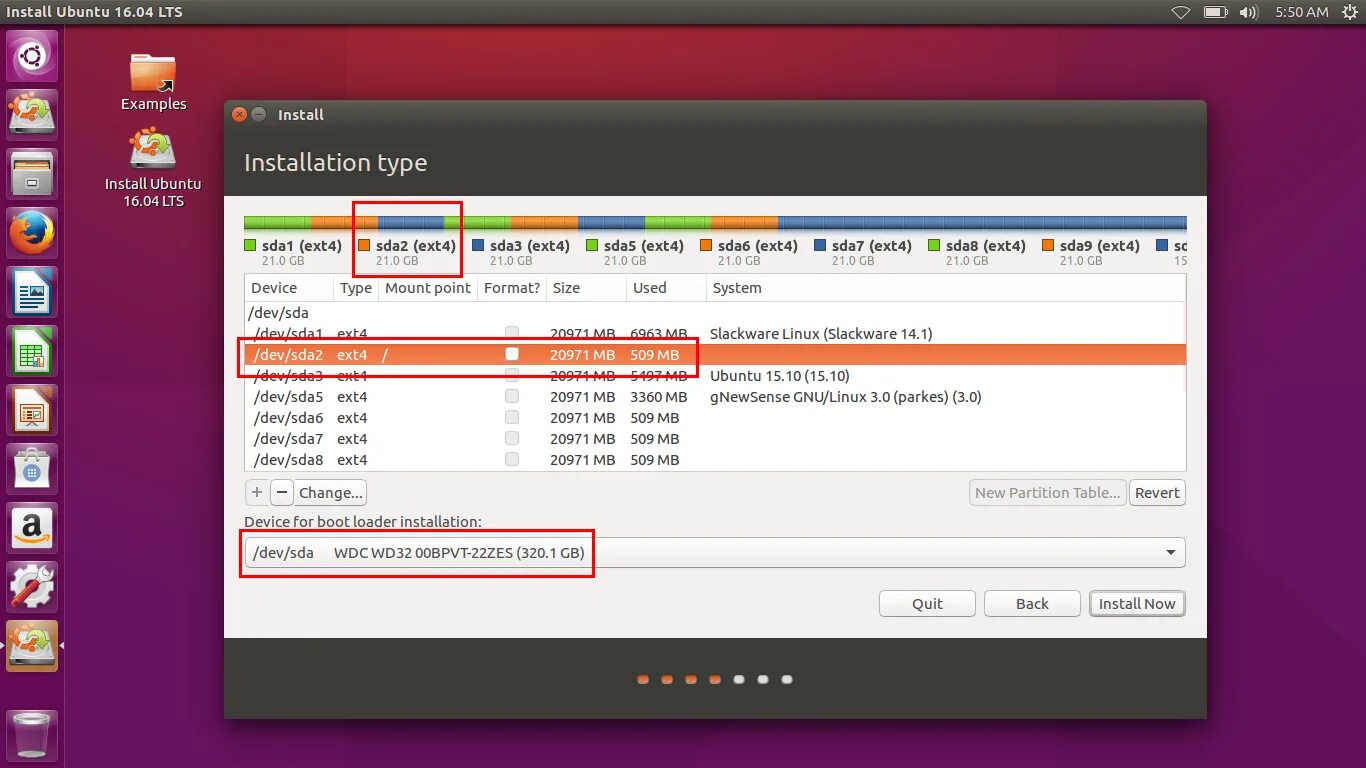The height and width of the screenshot is (768, 1366).
Task: Click the minus button to delete partition
Action: 282,492
